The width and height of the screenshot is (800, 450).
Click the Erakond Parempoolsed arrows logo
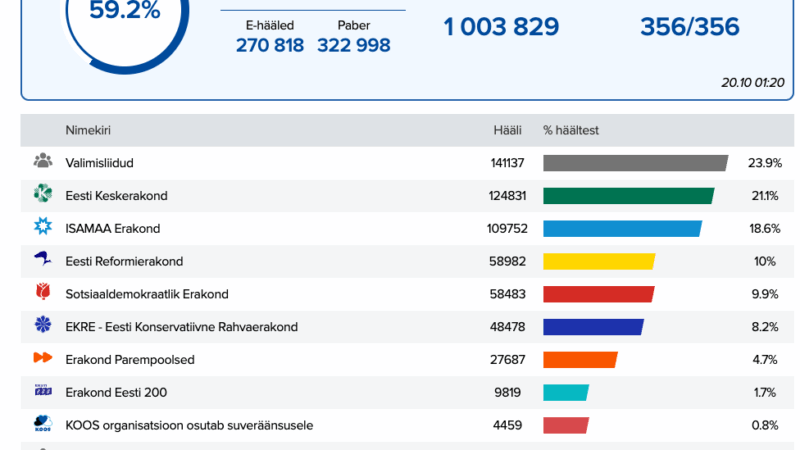pos(43,358)
